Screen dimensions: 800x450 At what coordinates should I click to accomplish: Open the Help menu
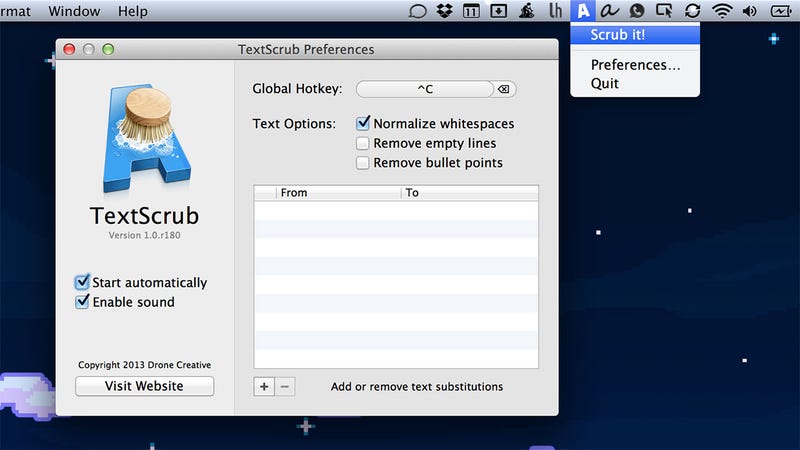click(x=133, y=11)
